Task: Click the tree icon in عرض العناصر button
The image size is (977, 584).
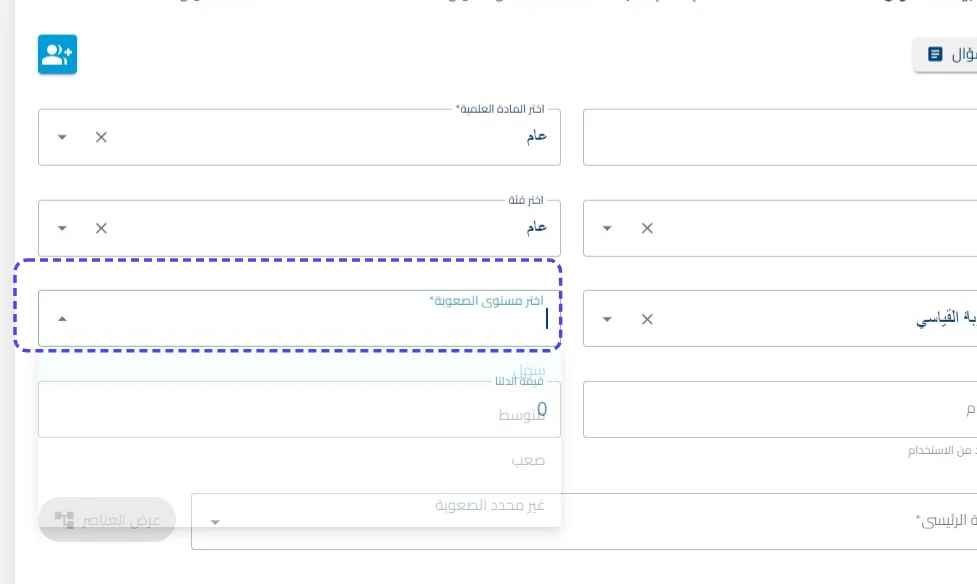Action: click(64, 519)
